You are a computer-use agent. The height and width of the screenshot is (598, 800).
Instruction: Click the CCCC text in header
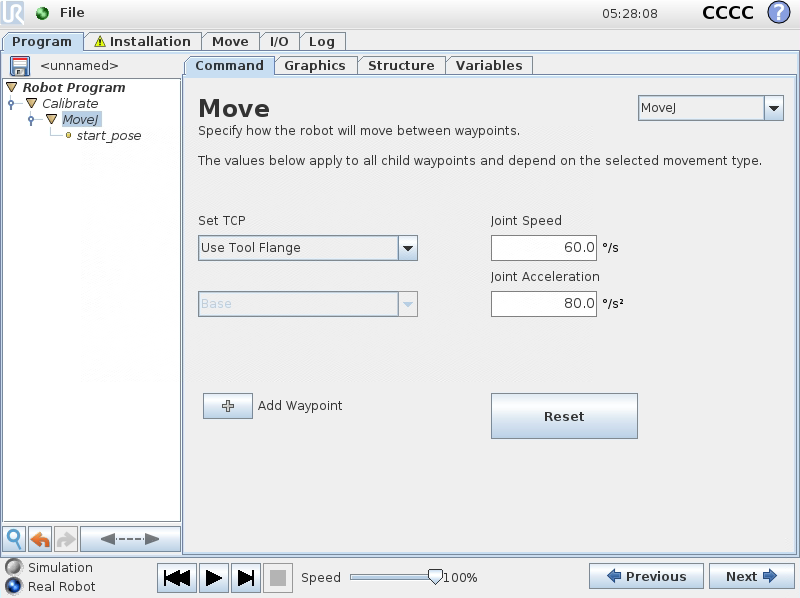[x=728, y=13]
